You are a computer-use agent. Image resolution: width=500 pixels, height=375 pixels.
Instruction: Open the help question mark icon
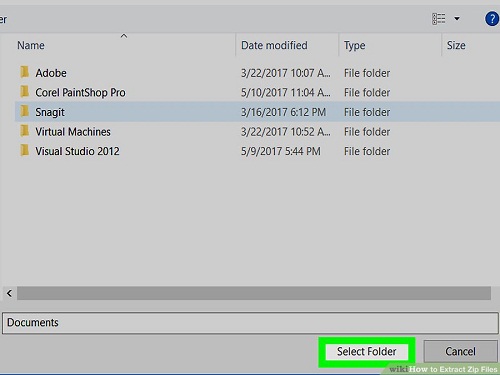(x=492, y=19)
